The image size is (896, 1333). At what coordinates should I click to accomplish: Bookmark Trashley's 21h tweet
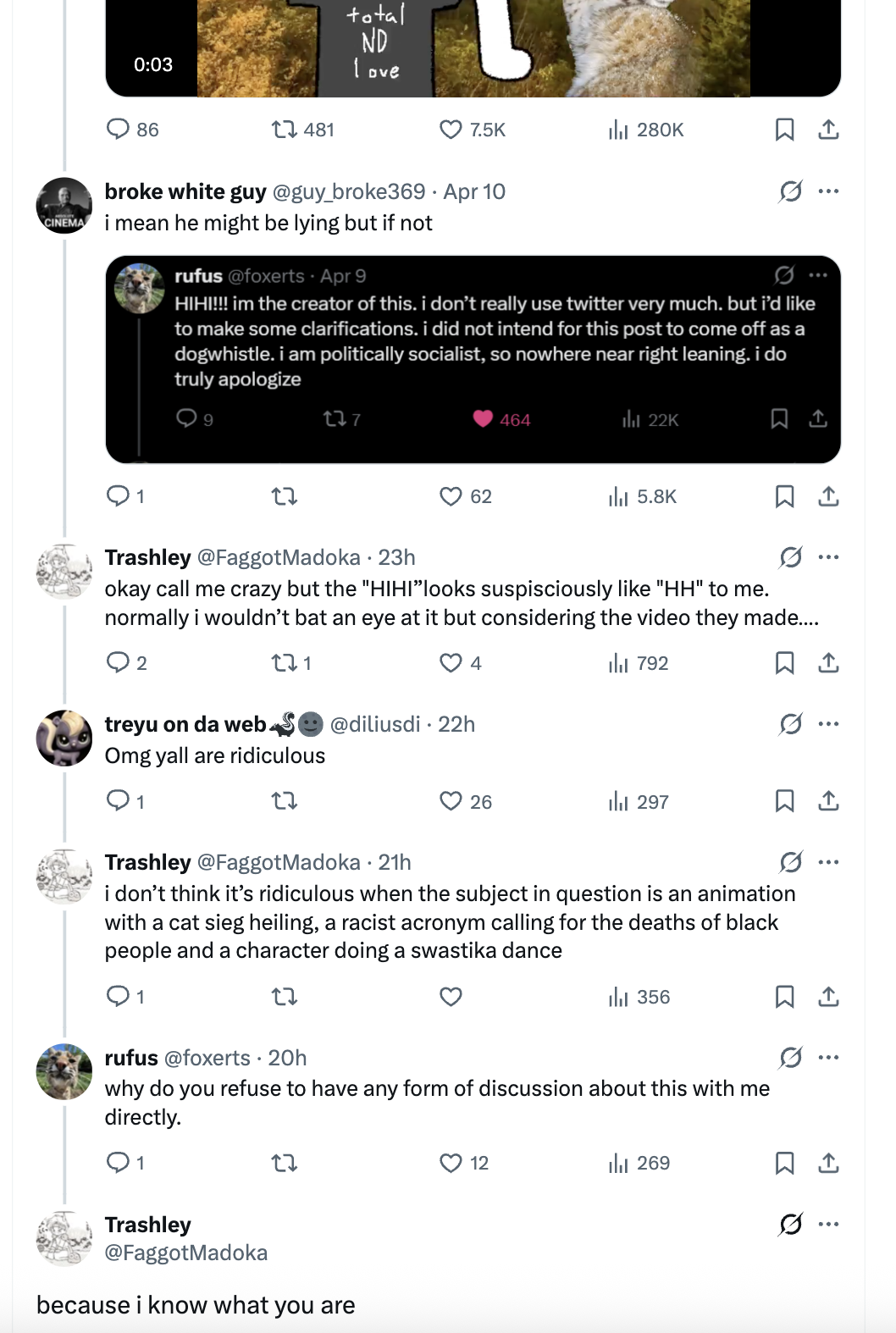click(x=784, y=997)
